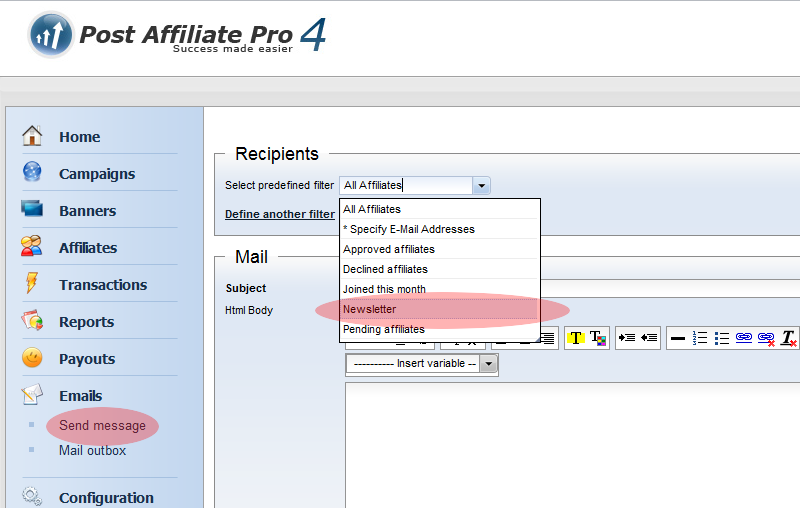Justify text alignment icon in toolbar
The width and height of the screenshot is (800, 508).
point(547,338)
